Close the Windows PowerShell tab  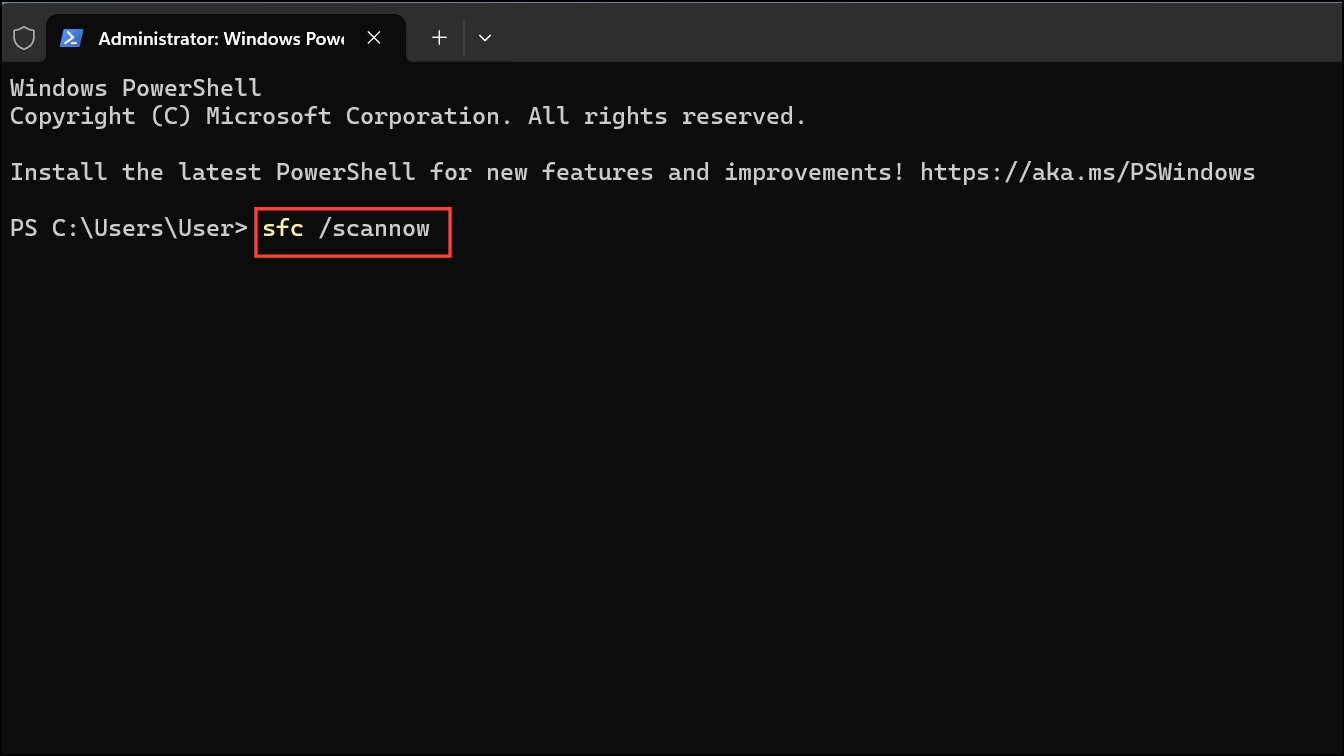374,38
